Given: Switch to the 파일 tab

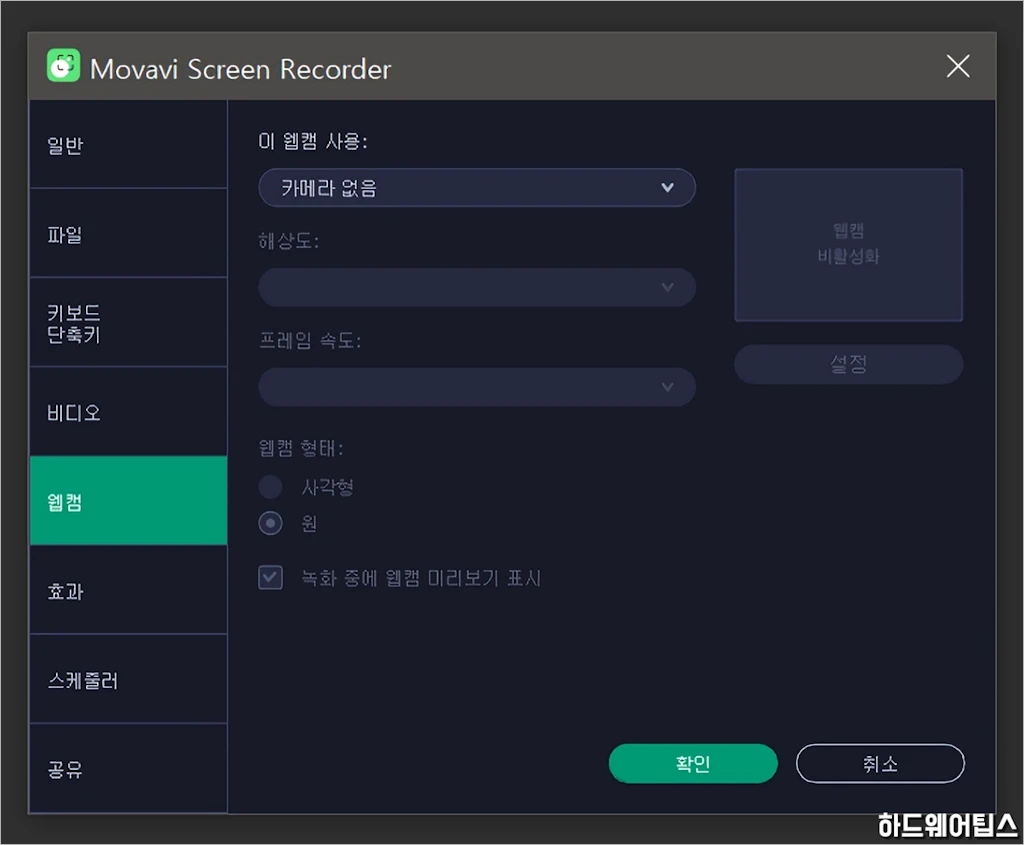Looking at the screenshot, I should click(x=128, y=234).
